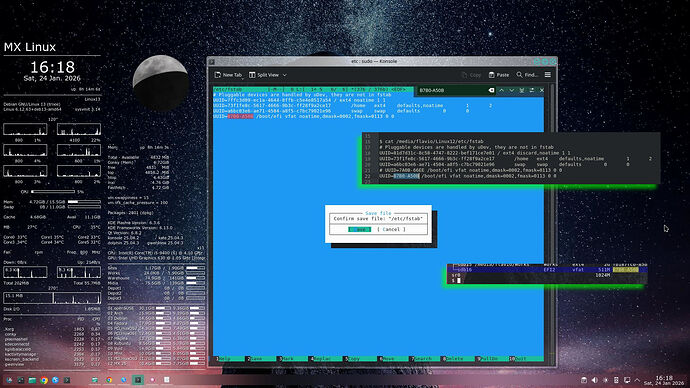Click the Konsole window scrollbar
The height and width of the screenshot is (388, 690).
point(552,223)
